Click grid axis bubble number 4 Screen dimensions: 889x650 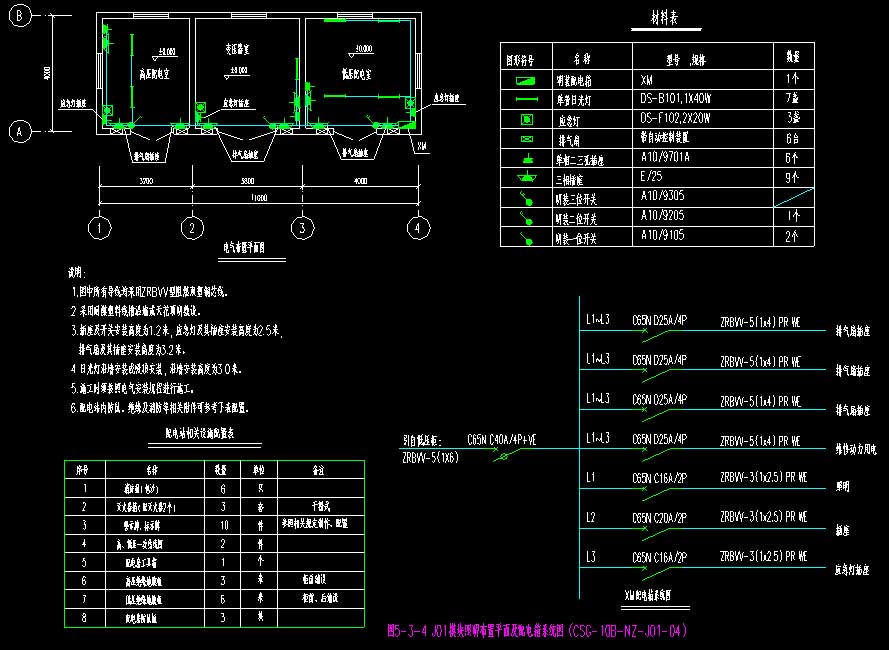(418, 228)
